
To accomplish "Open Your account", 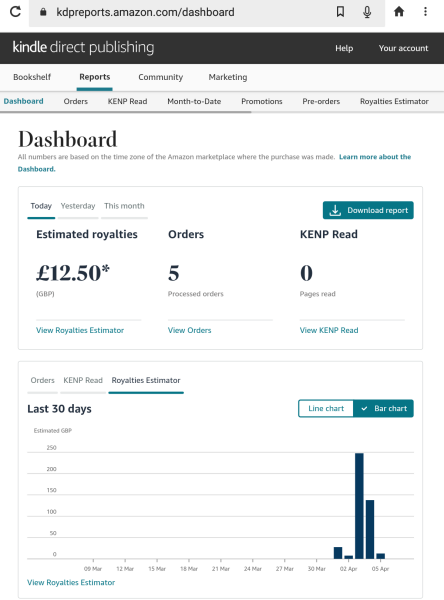I will 403,48.
